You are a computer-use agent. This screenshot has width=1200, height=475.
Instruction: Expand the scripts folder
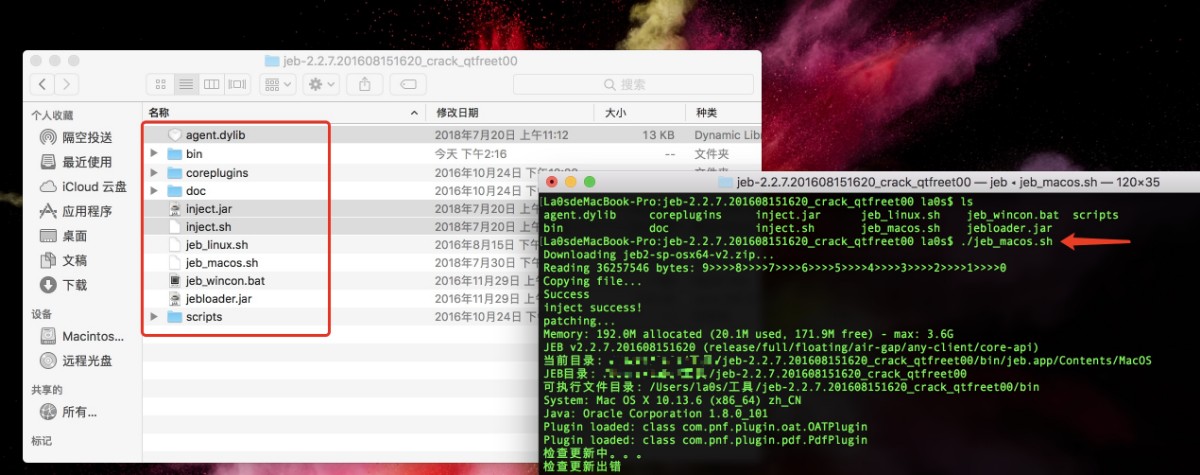(x=154, y=317)
